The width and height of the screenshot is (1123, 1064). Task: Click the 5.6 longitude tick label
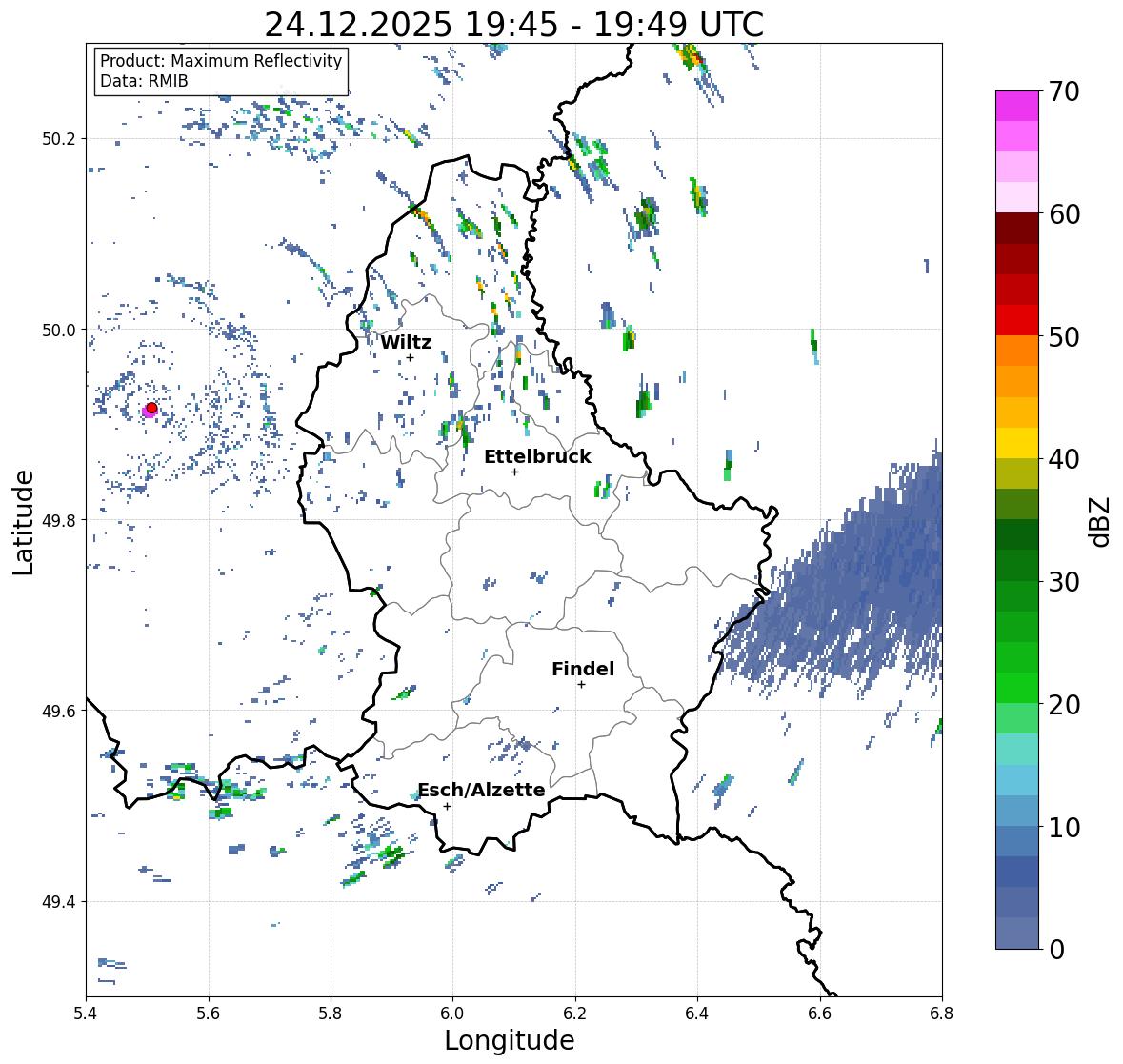(209, 1014)
